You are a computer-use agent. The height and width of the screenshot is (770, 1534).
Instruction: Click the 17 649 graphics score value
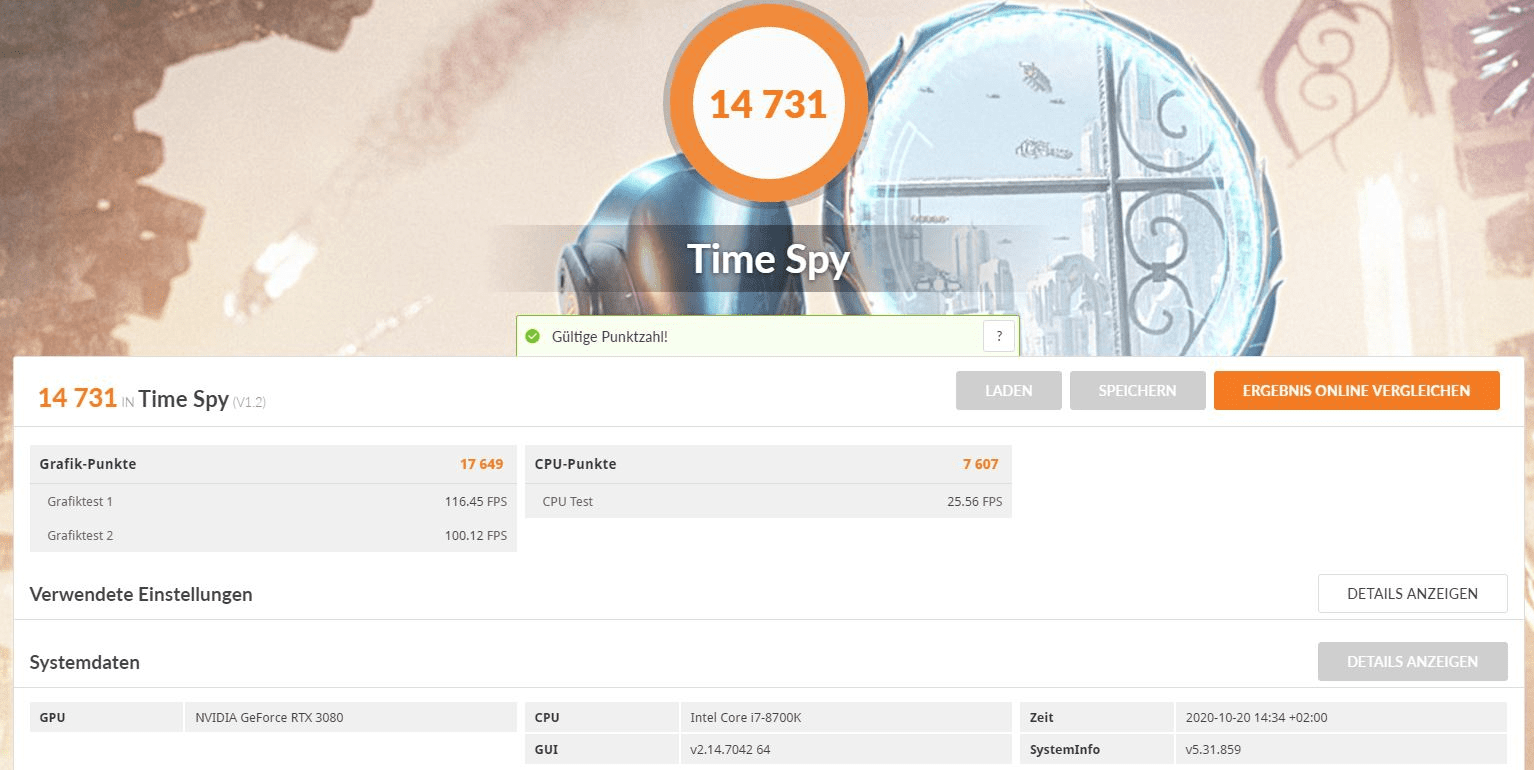click(x=481, y=464)
